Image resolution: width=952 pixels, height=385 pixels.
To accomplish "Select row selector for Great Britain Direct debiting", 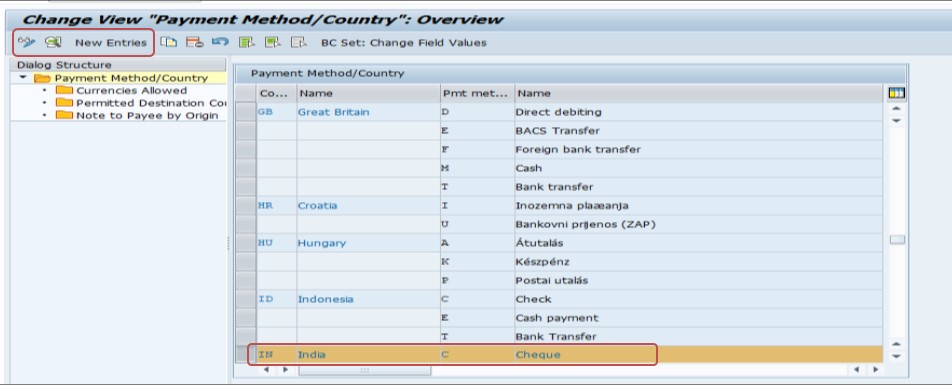I will click(246, 112).
